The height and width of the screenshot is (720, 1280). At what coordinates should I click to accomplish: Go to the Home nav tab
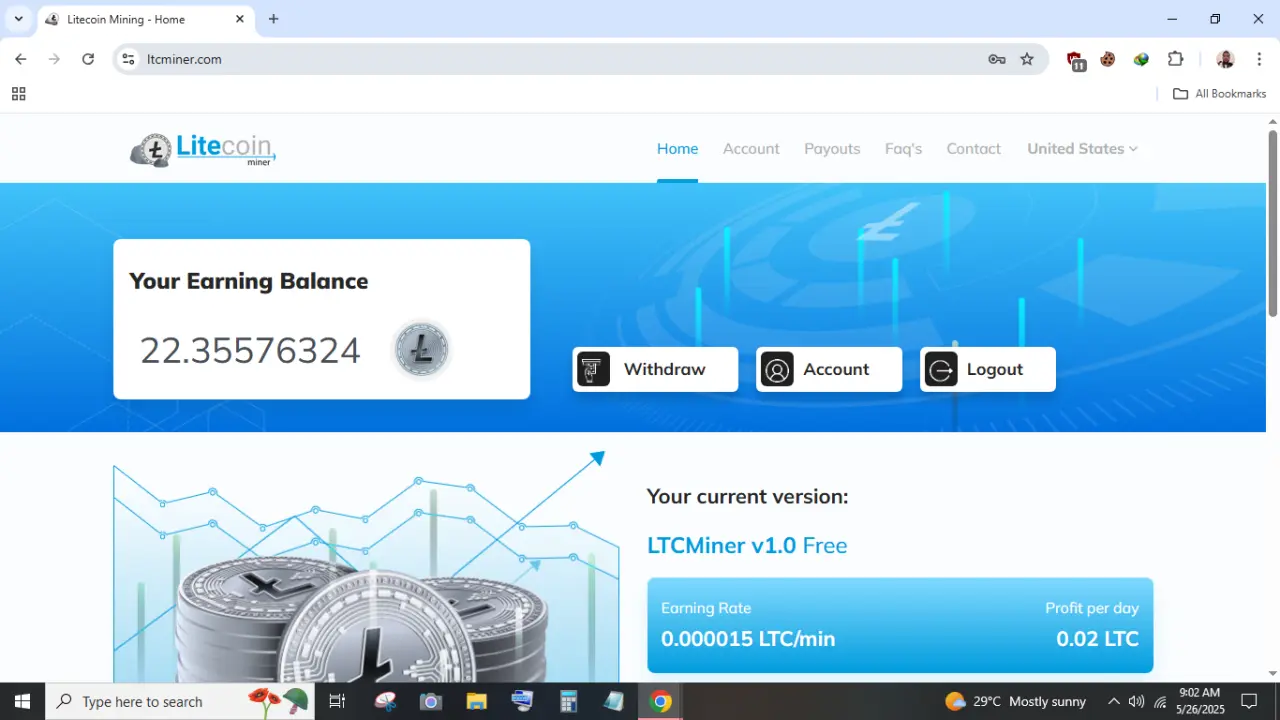677,149
